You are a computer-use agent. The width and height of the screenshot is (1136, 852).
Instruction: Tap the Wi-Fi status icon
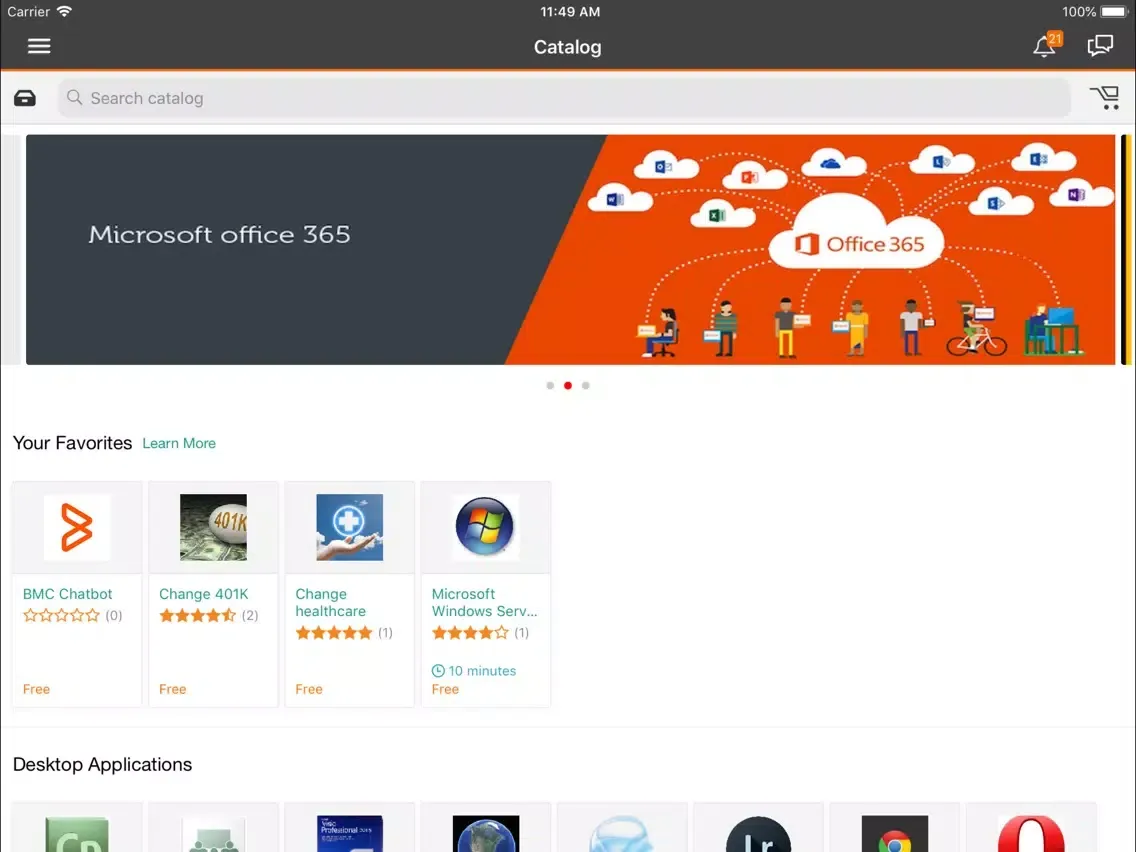tap(64, 12)
